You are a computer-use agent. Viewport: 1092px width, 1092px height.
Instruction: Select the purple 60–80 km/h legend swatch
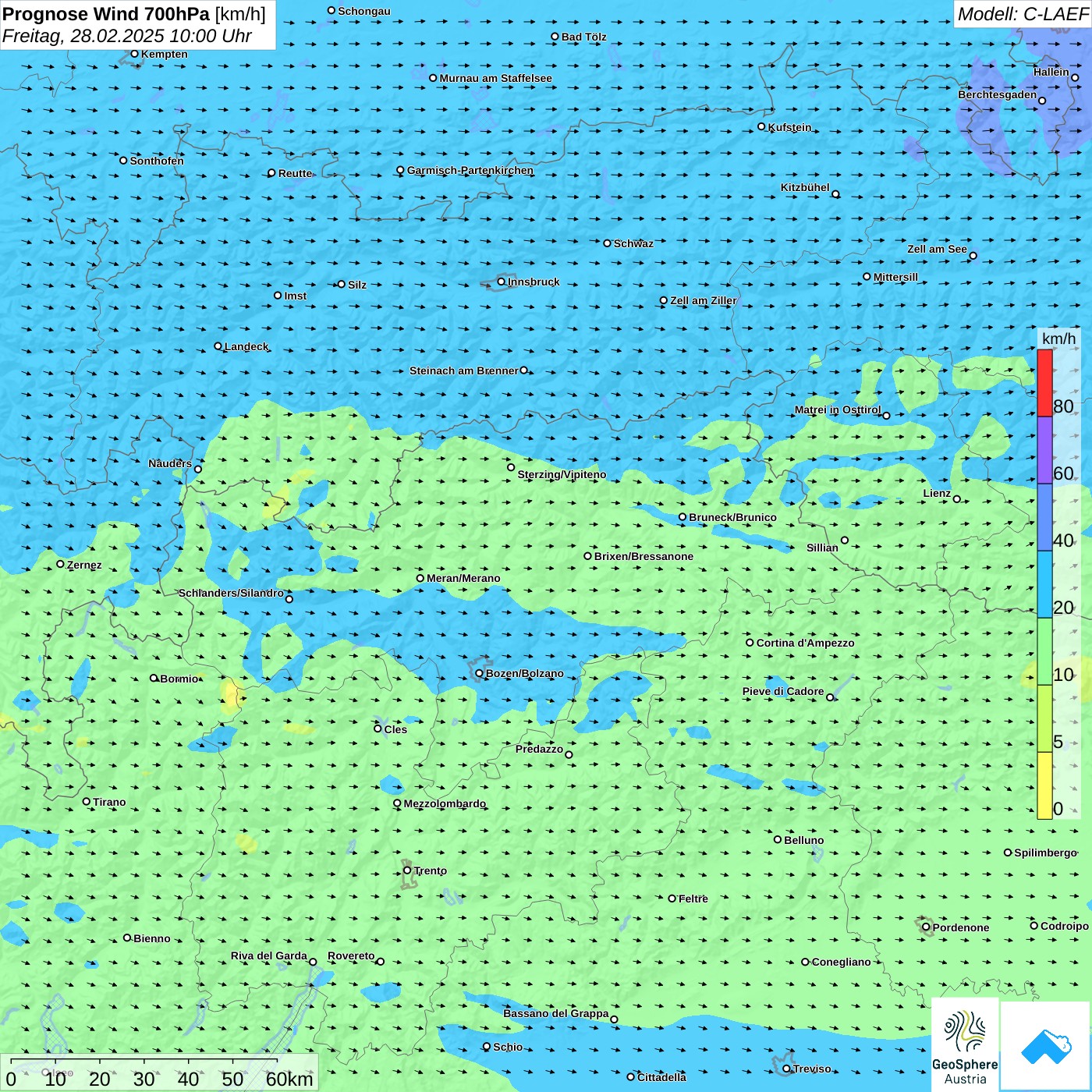tap(1044, 450)
